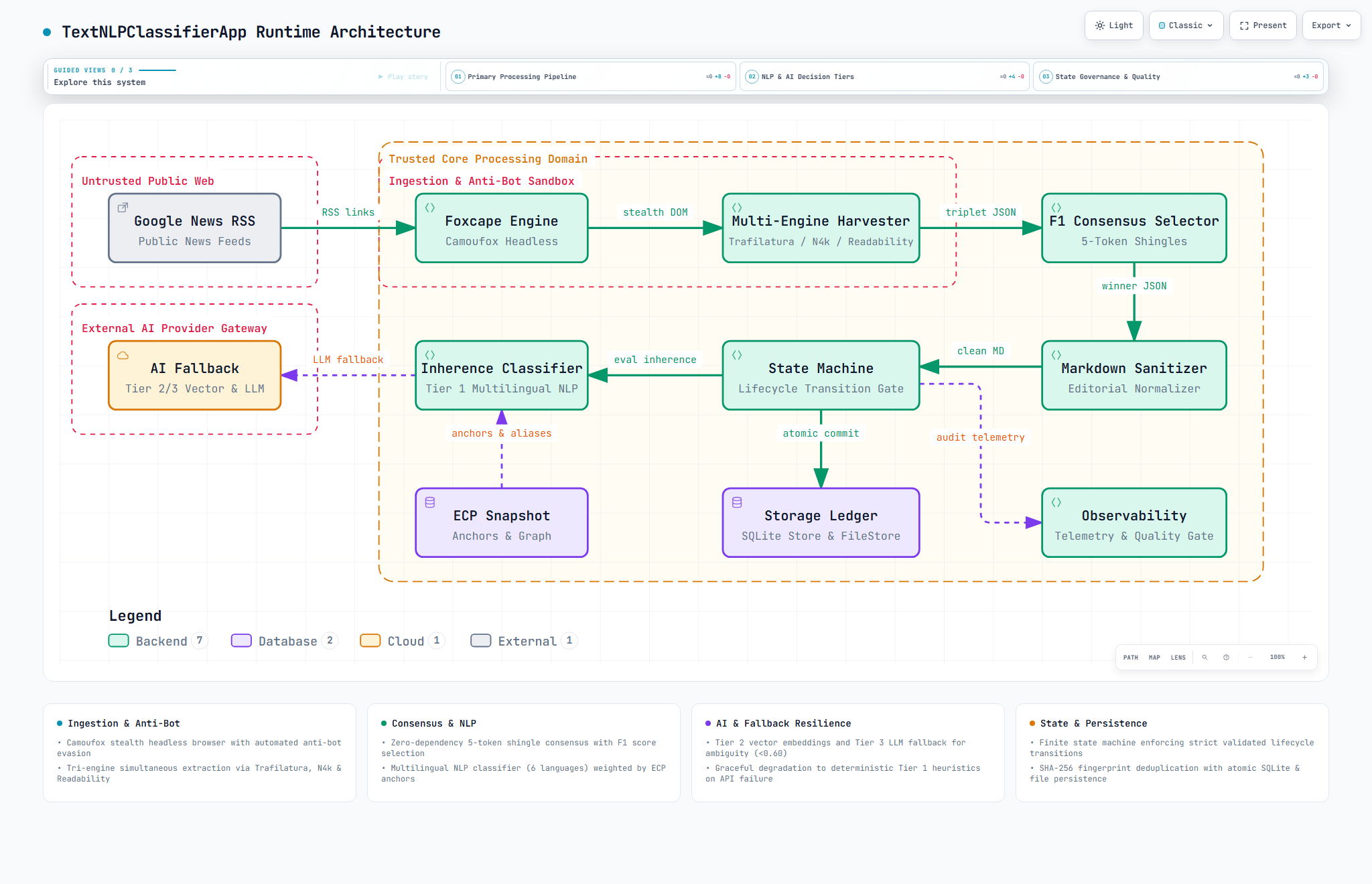Screen dimensions: 1372x884
Task: Open NLP & AI Decision Tiers view
Action: (884, 77)
